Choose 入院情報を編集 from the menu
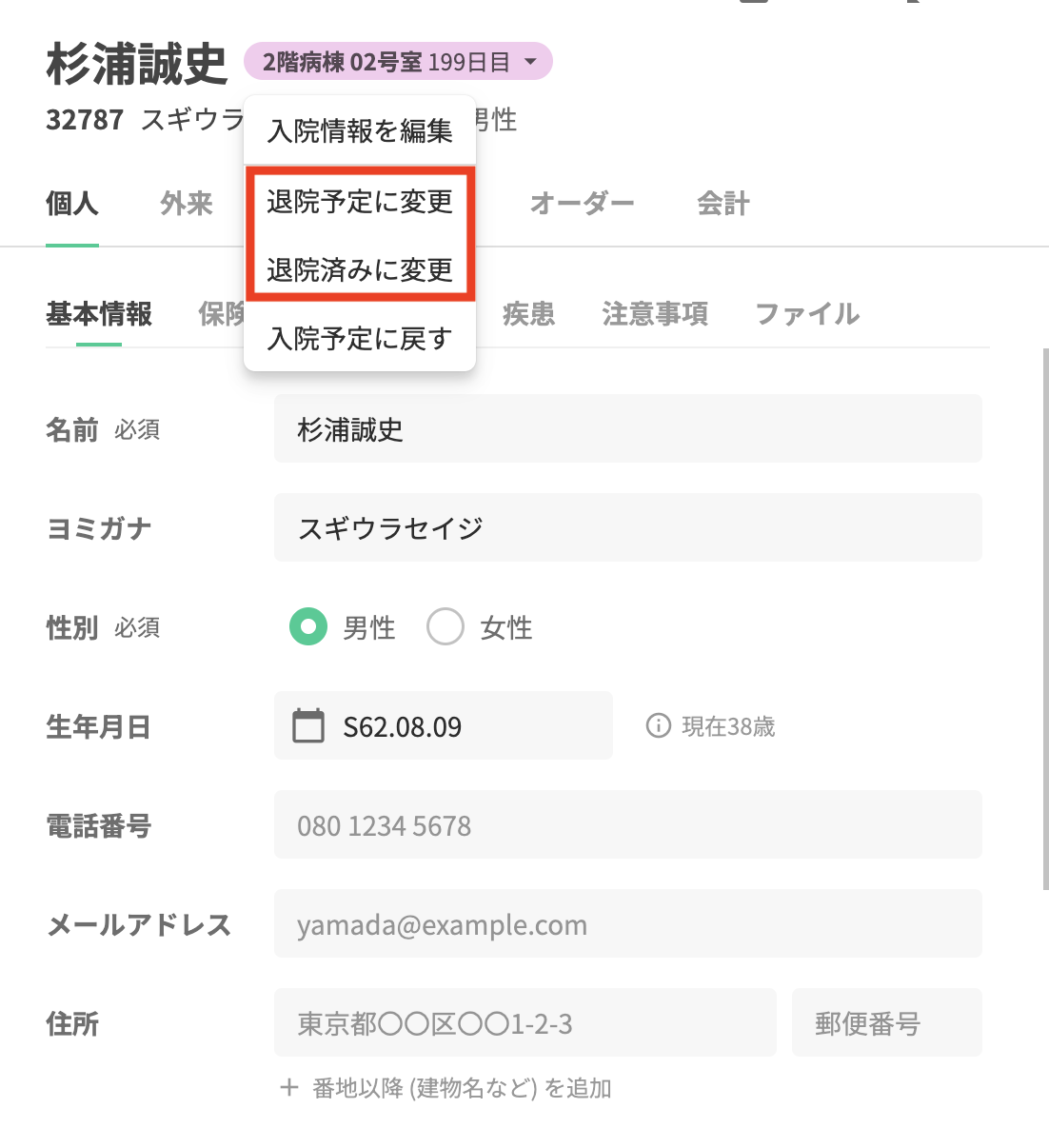The image size is (1049, 1148). tap(360, 130)
